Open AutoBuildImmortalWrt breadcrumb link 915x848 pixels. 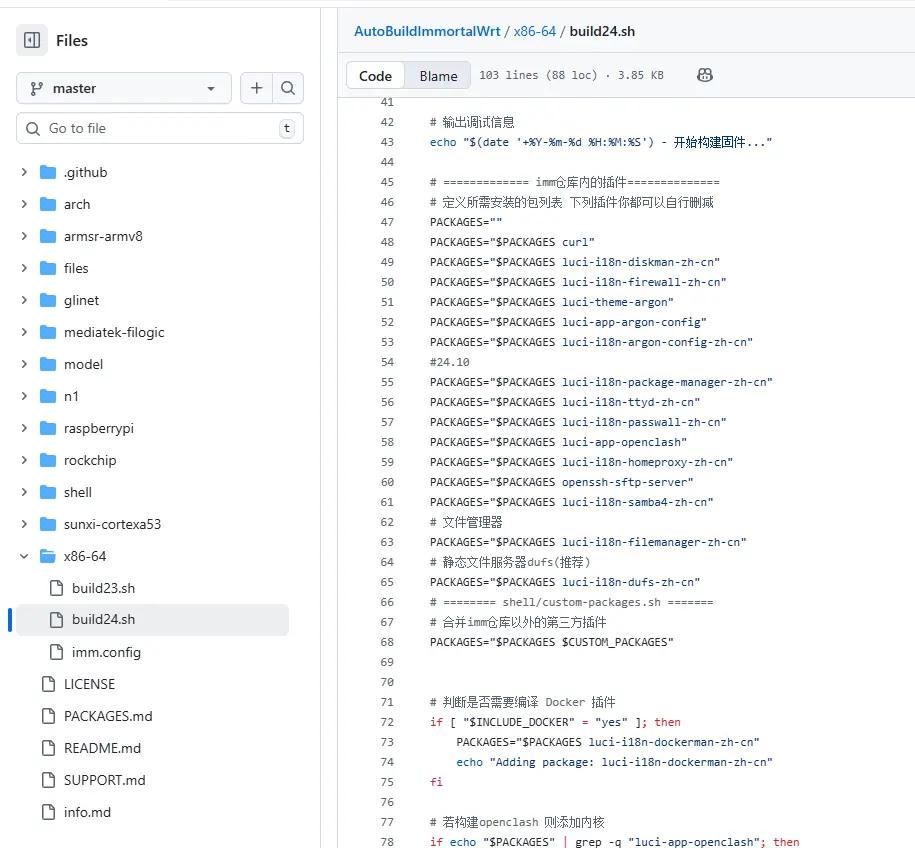coord(427,31)
